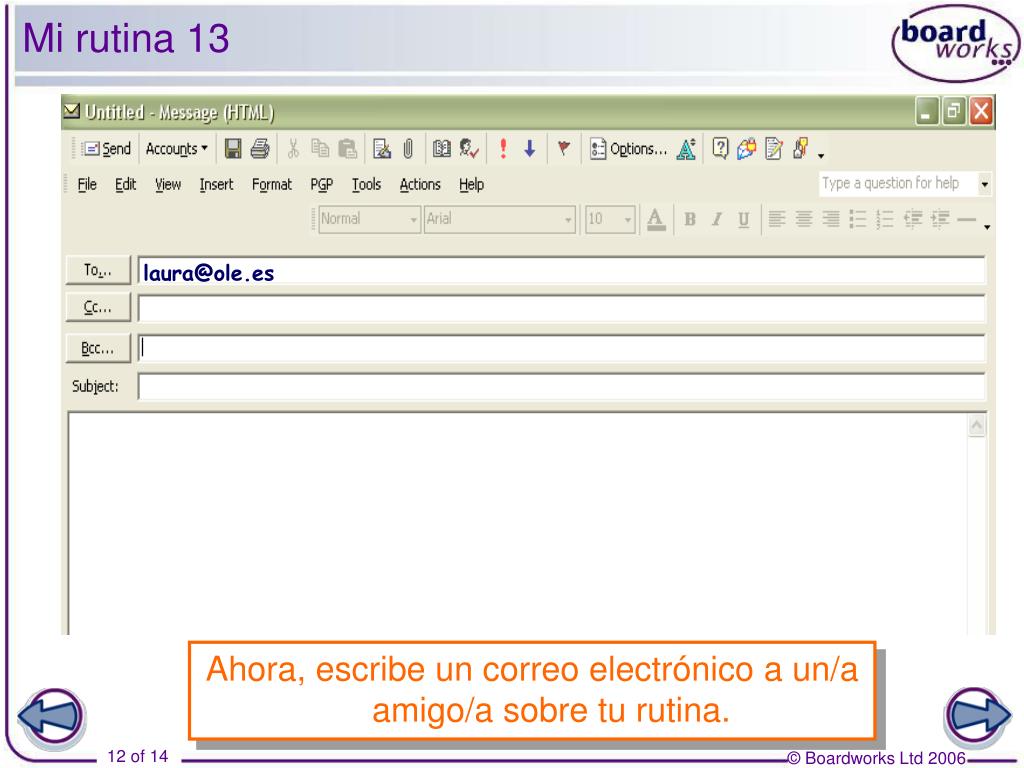Click the Type a question for help box

(899, 184)
